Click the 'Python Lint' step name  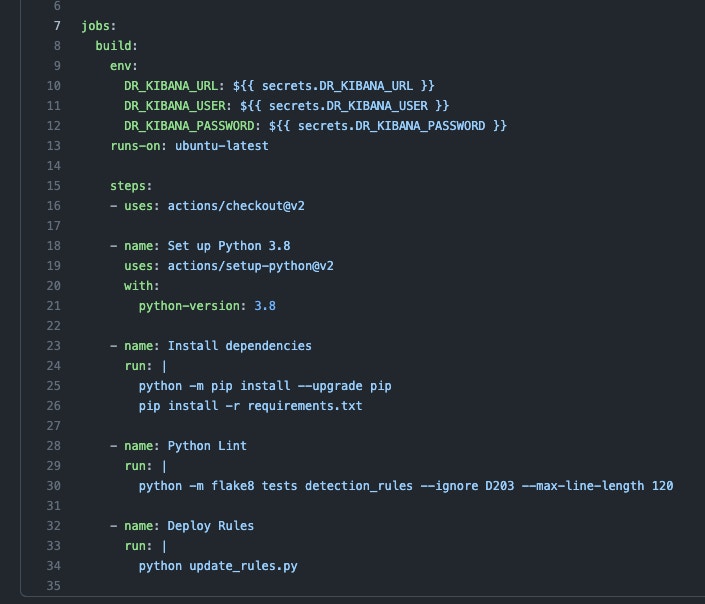click(207, 446)
